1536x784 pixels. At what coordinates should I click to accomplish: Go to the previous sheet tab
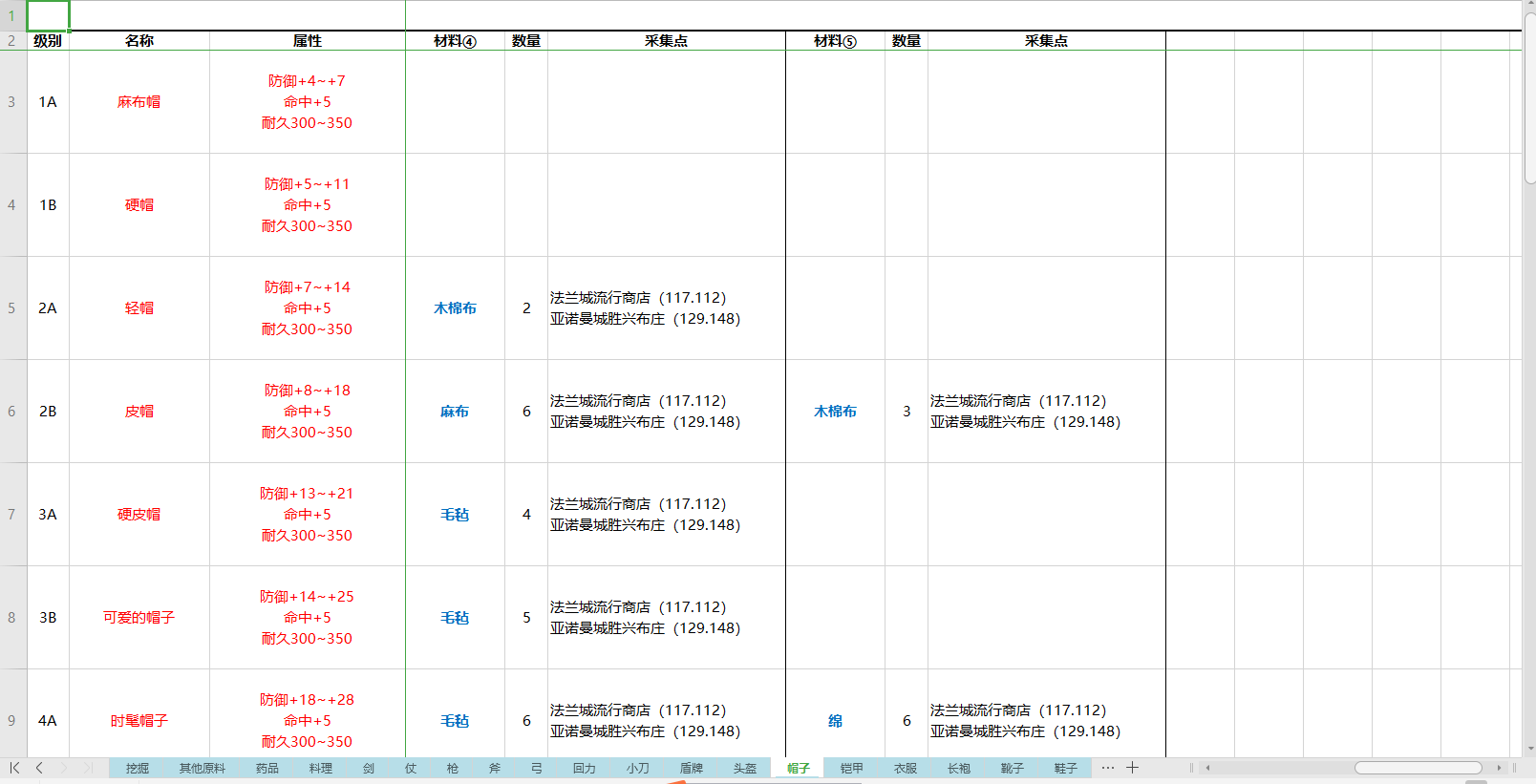click(x=39, y=768)
